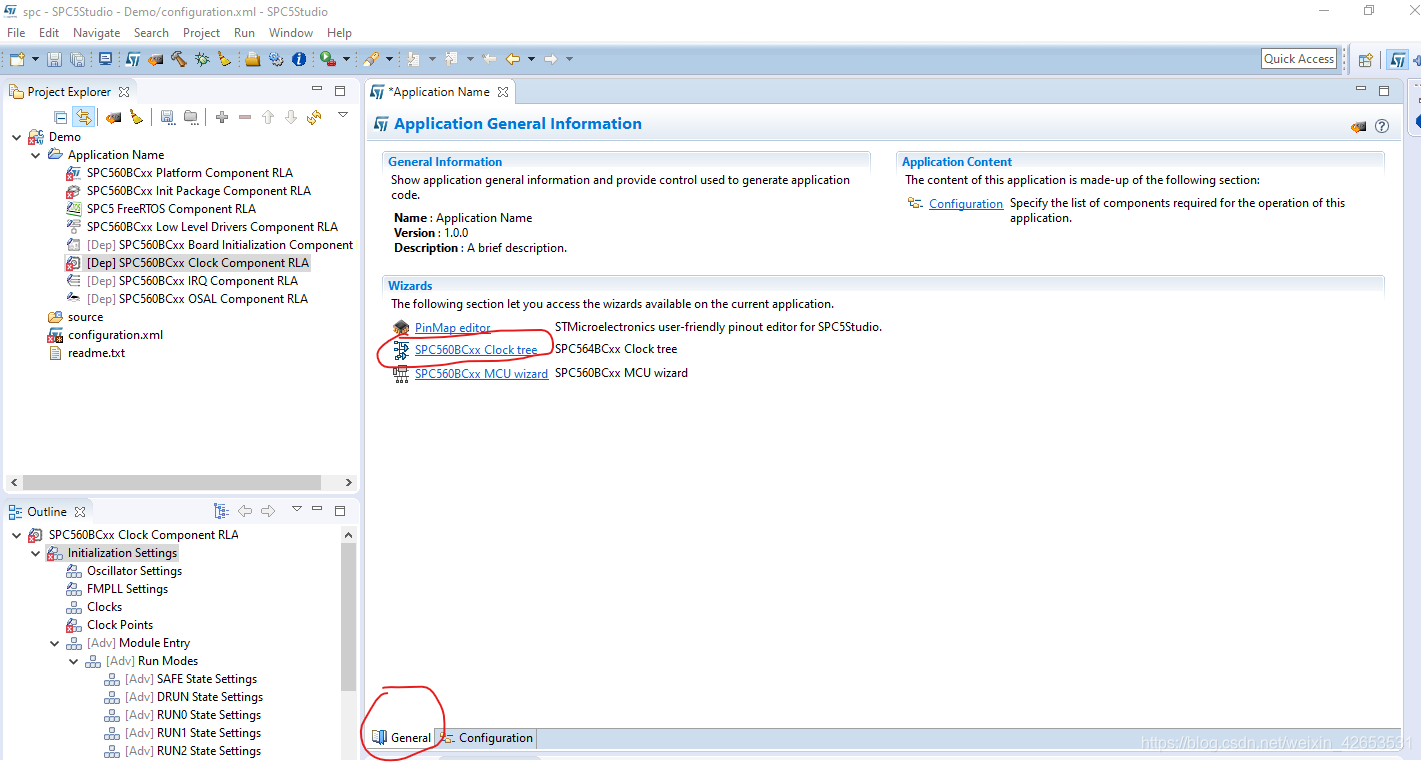Click the Outline tree view mode icon
The image size is (1421, 762).
click(221, 511)
